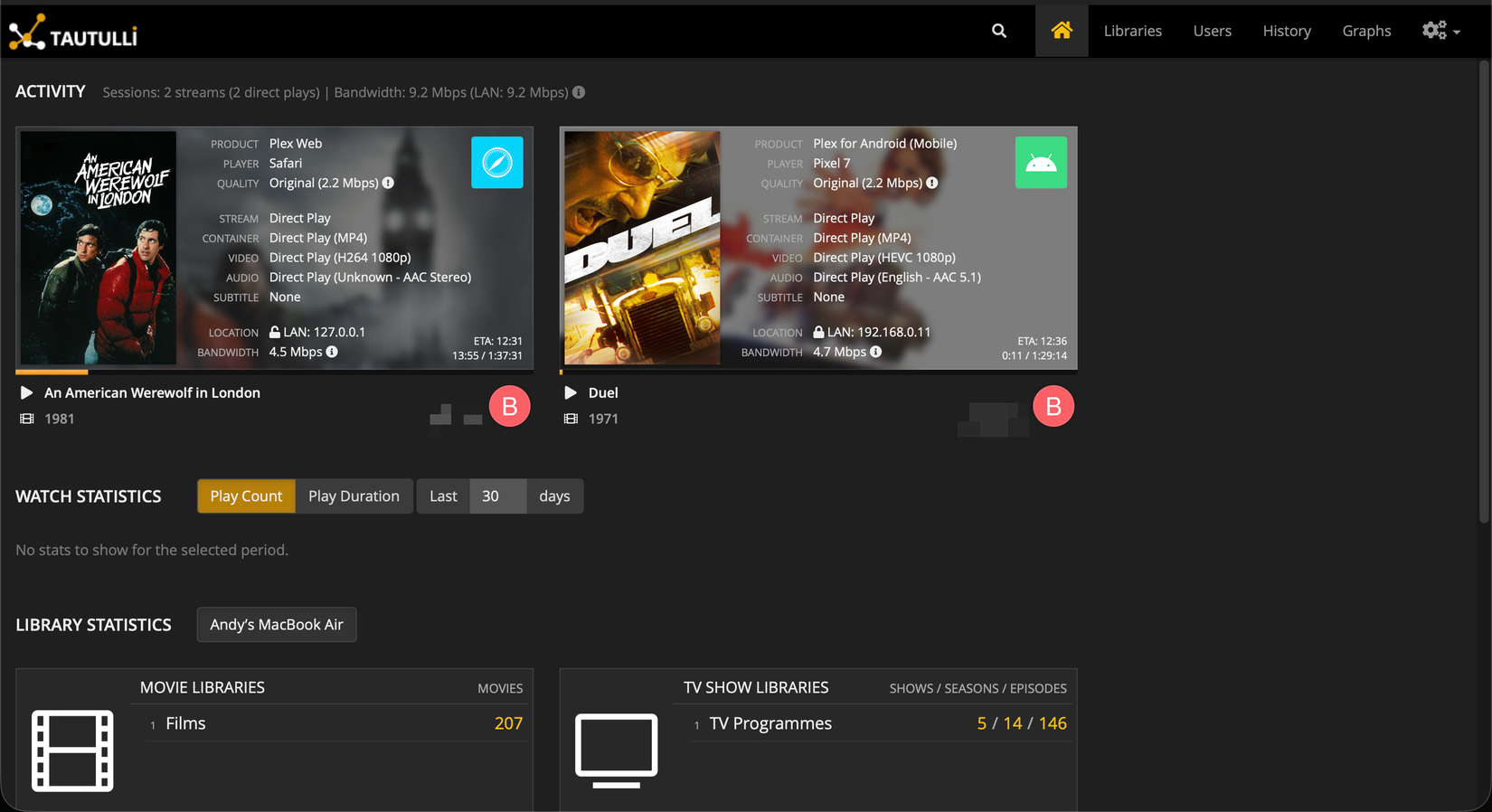Screen dimensions: 1492x812
Task: Click the Duel stream progress bar
Action: coord(818,372)
